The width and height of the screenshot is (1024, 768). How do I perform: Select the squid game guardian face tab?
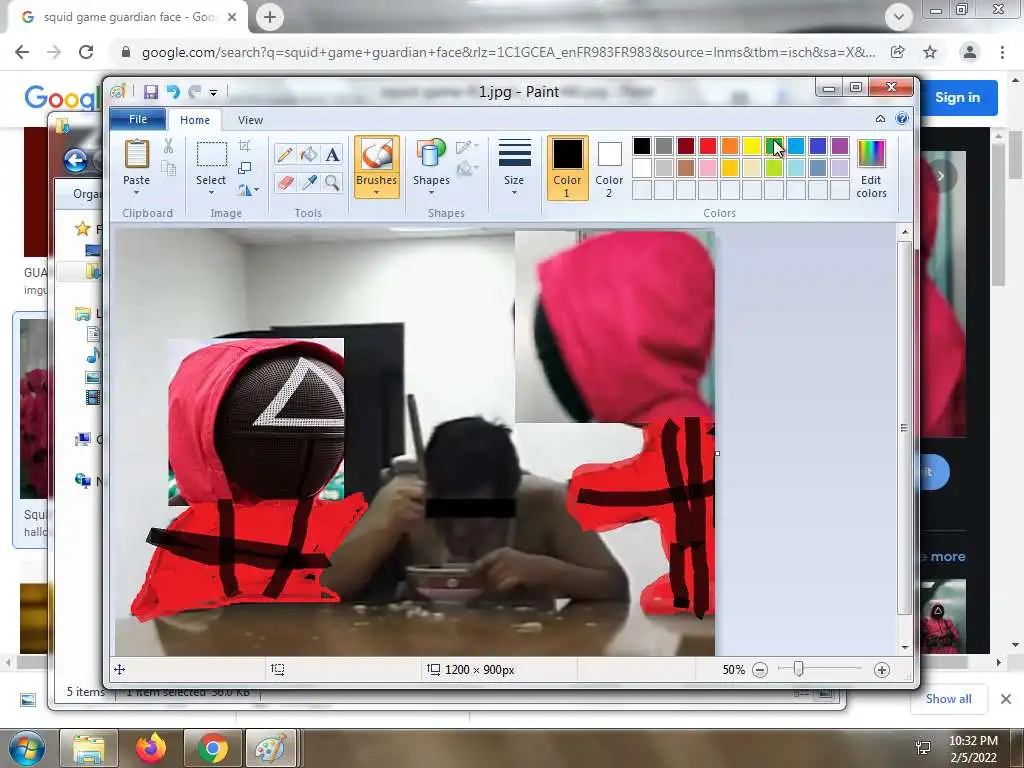[x=129, y=17]
